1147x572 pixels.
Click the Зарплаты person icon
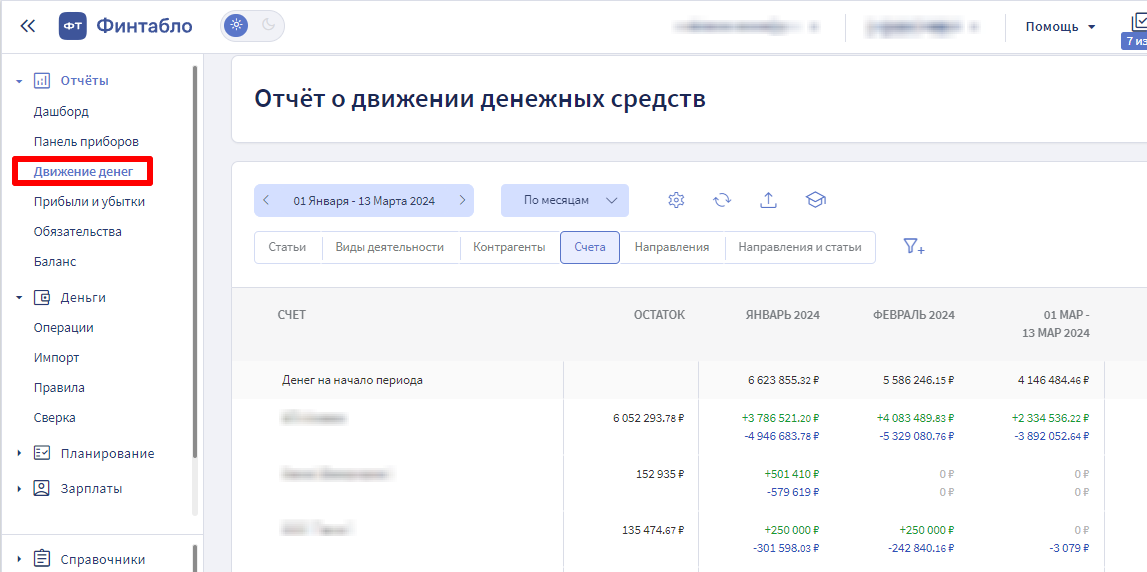click(x=42, y=489)
